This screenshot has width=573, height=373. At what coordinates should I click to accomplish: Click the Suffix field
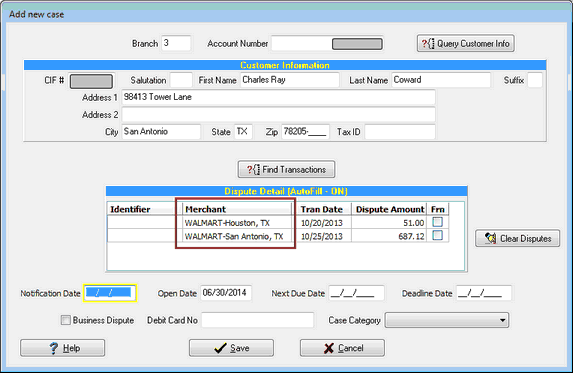point(535,80)
